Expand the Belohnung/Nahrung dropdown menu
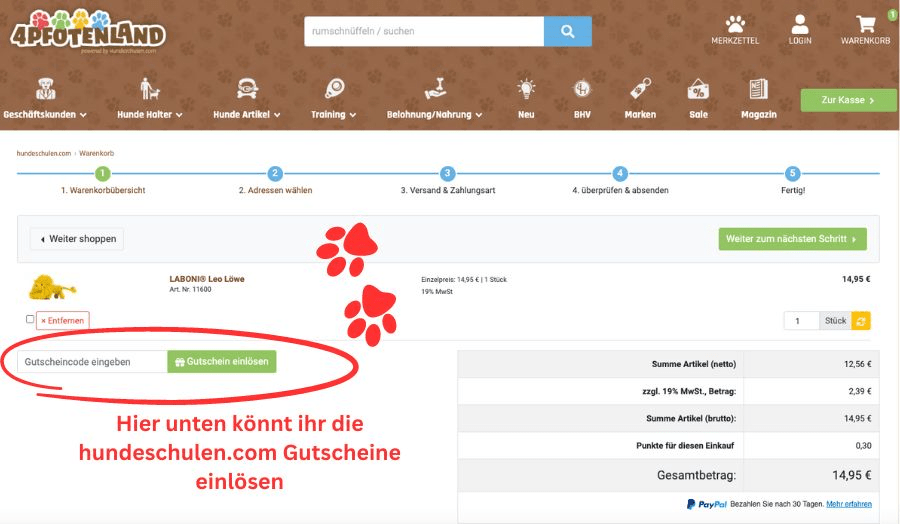 (x=435, y=114)
